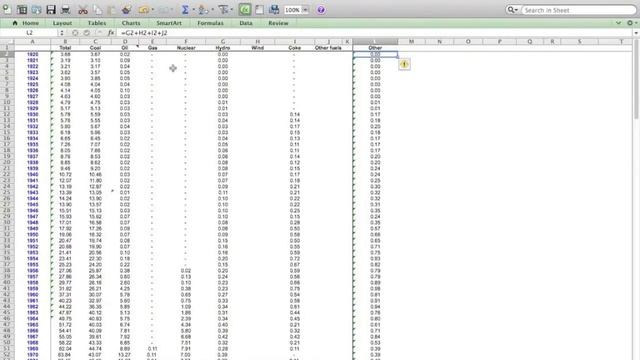Viewport: 640px width, 360px height.
Task: Select column A header
Action: 32,41
